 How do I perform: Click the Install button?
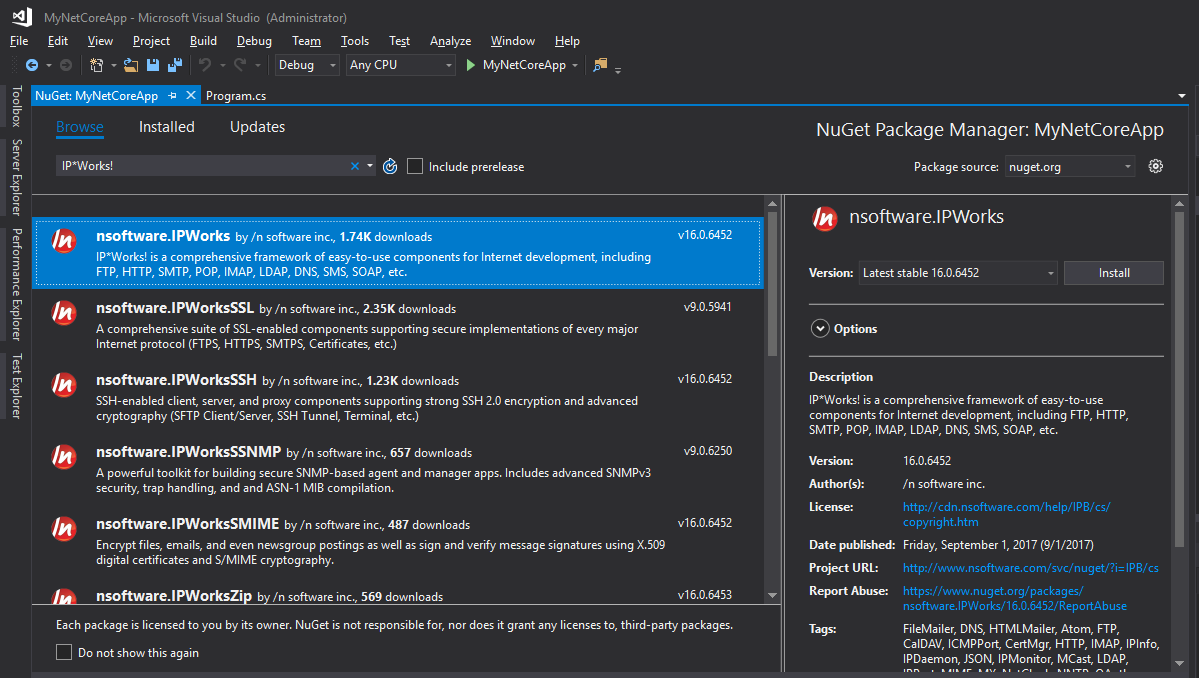pyautogui.click(x=1113, y=273)
